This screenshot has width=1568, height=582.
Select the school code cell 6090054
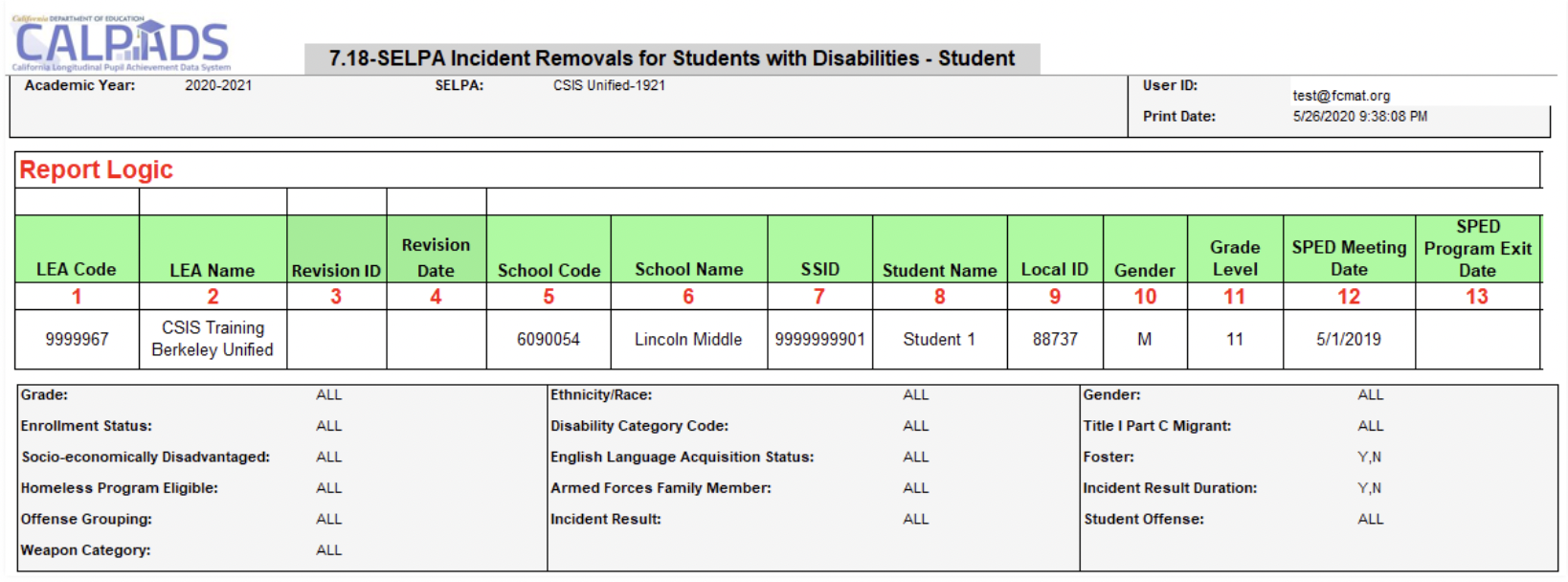[549, 339]
